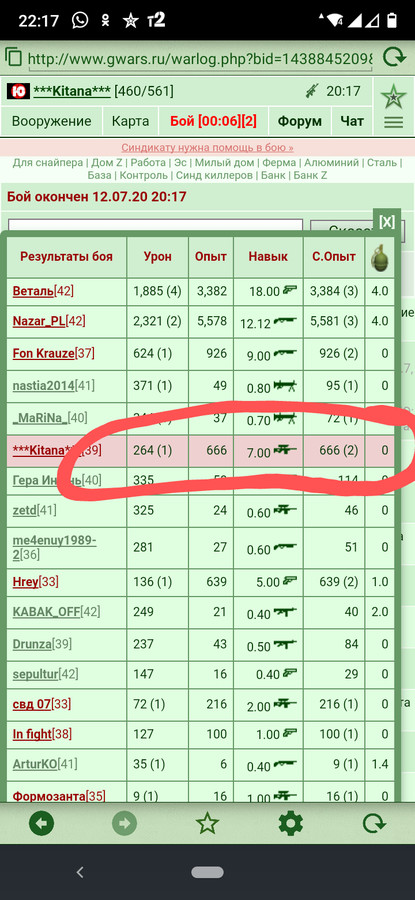Tap the refresh icon in bottom bar
415x900 pixels.
[x=374, y=824]
